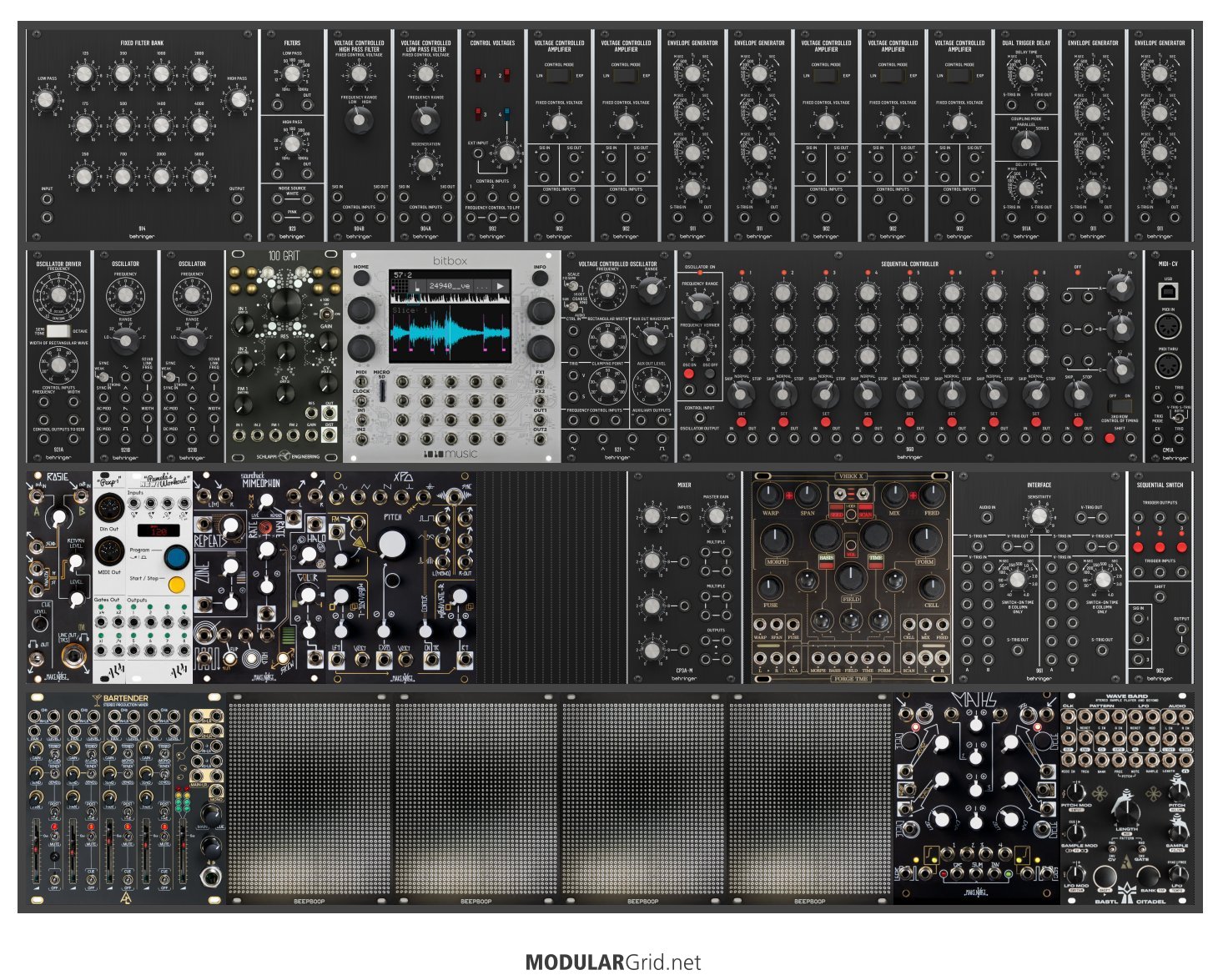
Task: Tap the play arrow on bitbox screen
Action: point(501,286)
